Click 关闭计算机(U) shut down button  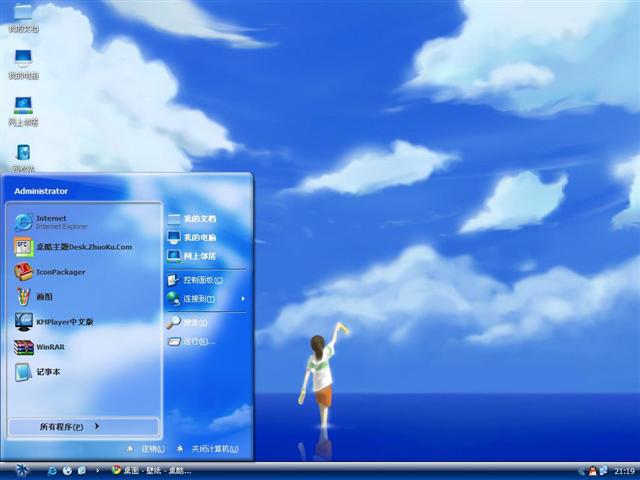coord(208,449)
